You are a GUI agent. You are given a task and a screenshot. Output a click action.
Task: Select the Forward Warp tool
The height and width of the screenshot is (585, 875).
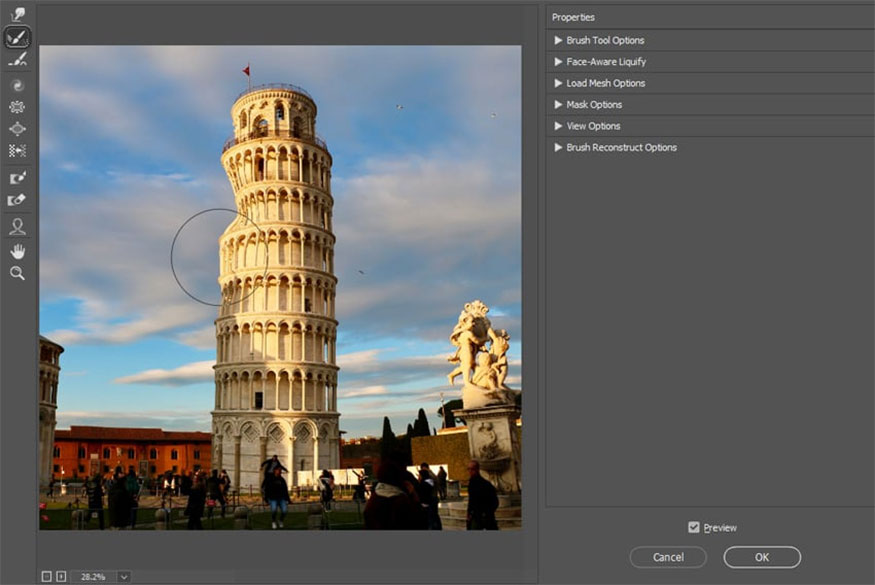17,15
